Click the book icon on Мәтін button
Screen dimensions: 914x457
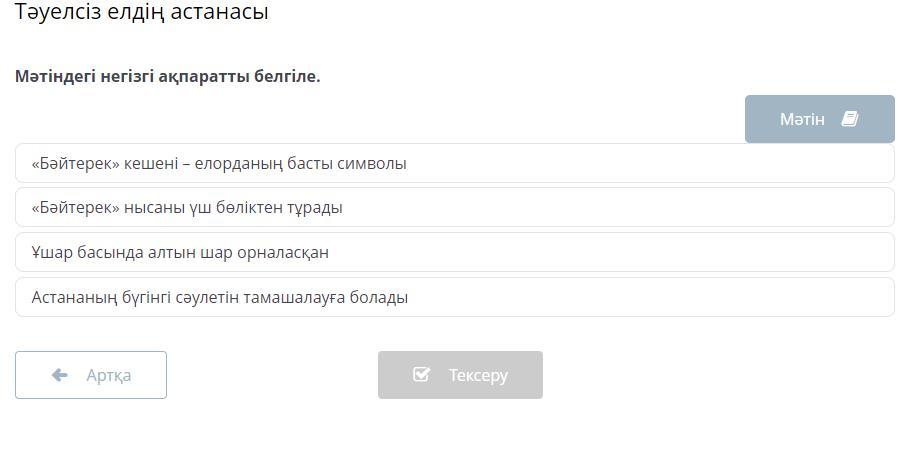pos(850,119)
